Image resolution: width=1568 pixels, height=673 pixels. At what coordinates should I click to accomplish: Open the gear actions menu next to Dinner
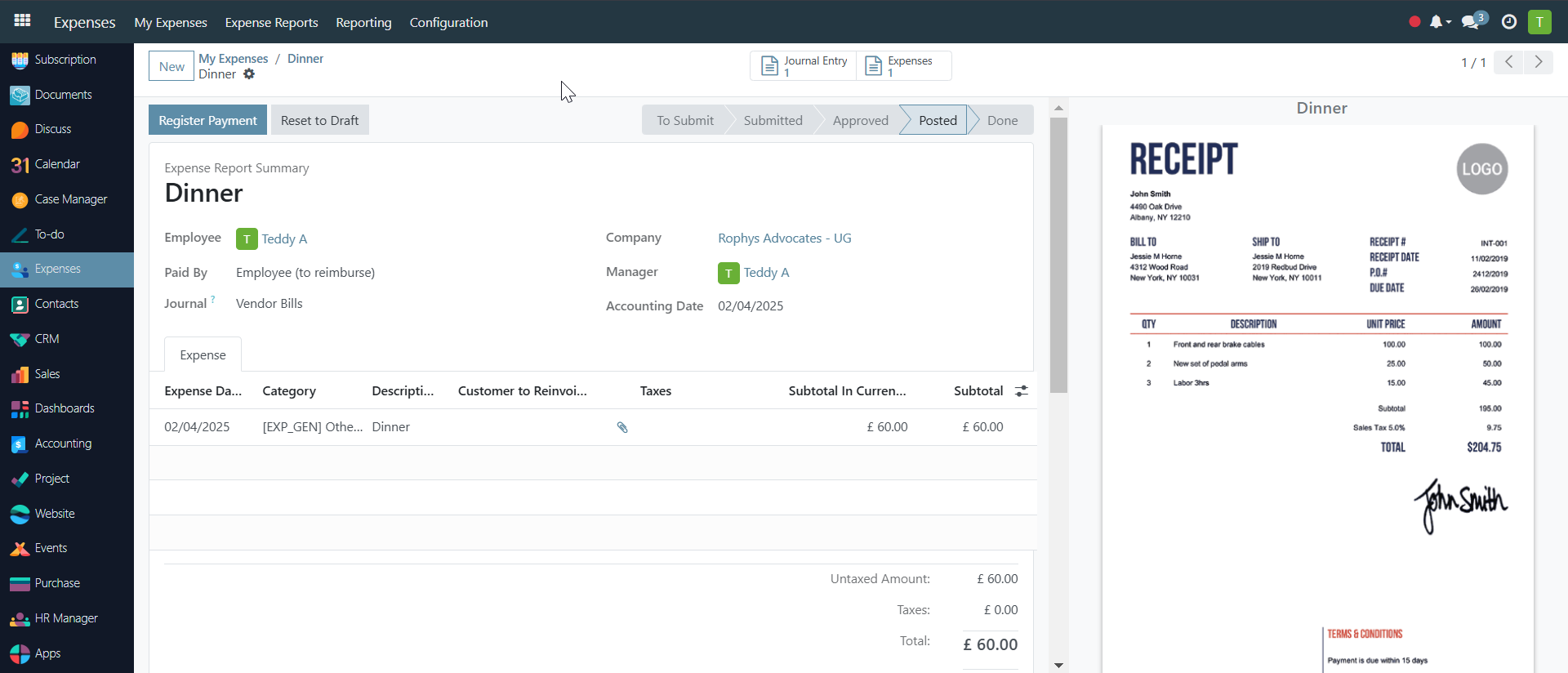tap(249, 74)
